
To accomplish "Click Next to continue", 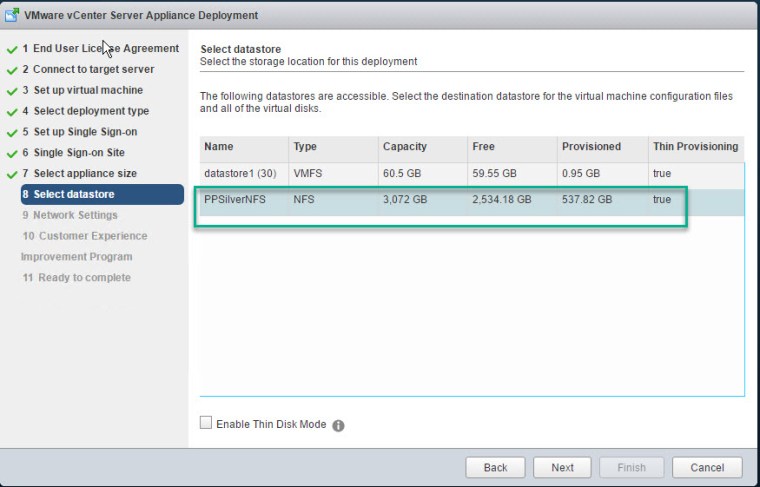I will (x=562, y=468).
